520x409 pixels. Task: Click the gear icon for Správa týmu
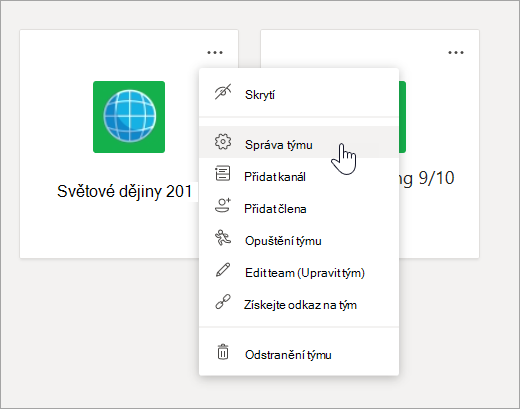(x=223, y=142)
